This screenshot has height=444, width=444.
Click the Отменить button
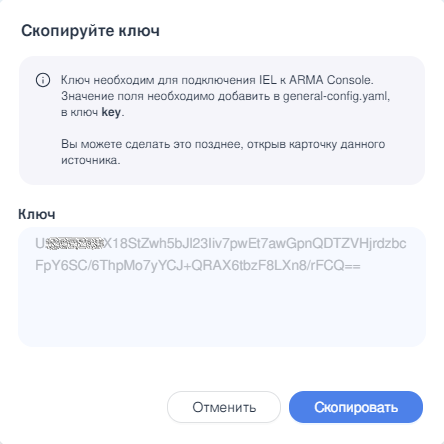pos(224,407)
